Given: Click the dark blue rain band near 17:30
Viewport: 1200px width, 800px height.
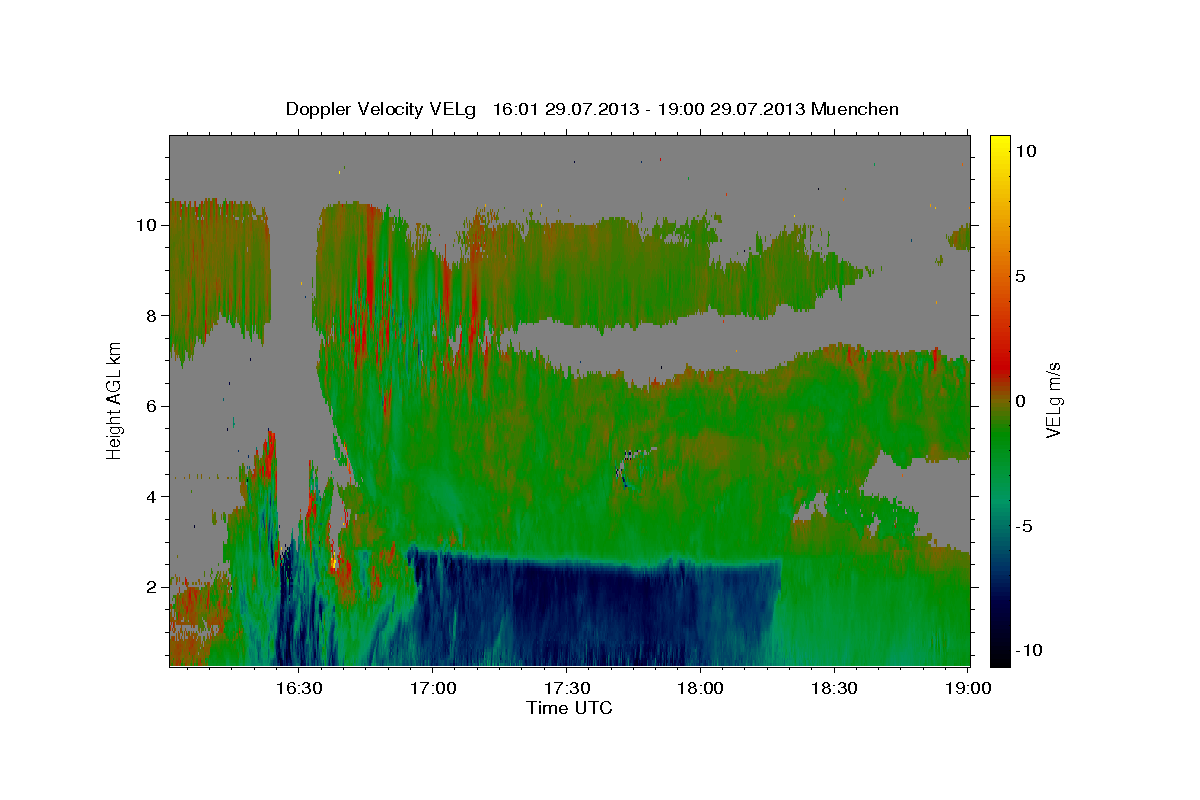Looking at the screenshot, I should pyautogui.click(x=566, y=610).
